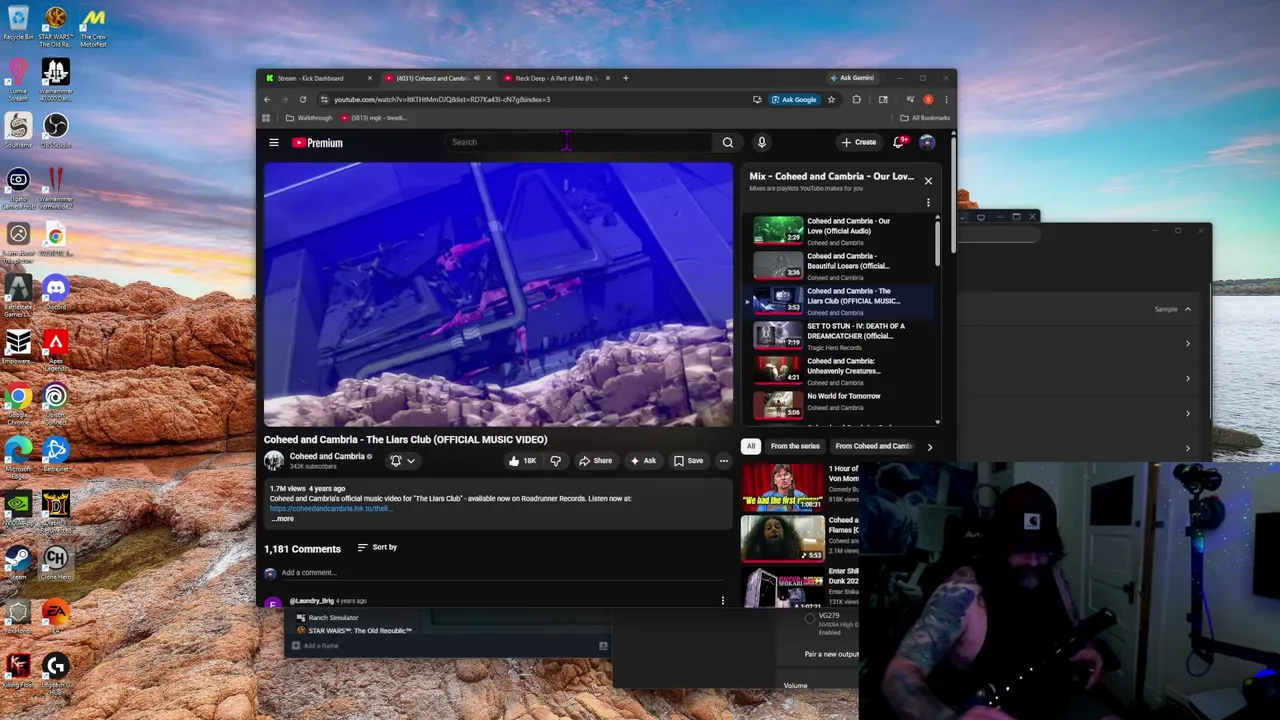Click the Ask button under the video
The height and width of the screenshot is (720, 1280).
[642, 461]
